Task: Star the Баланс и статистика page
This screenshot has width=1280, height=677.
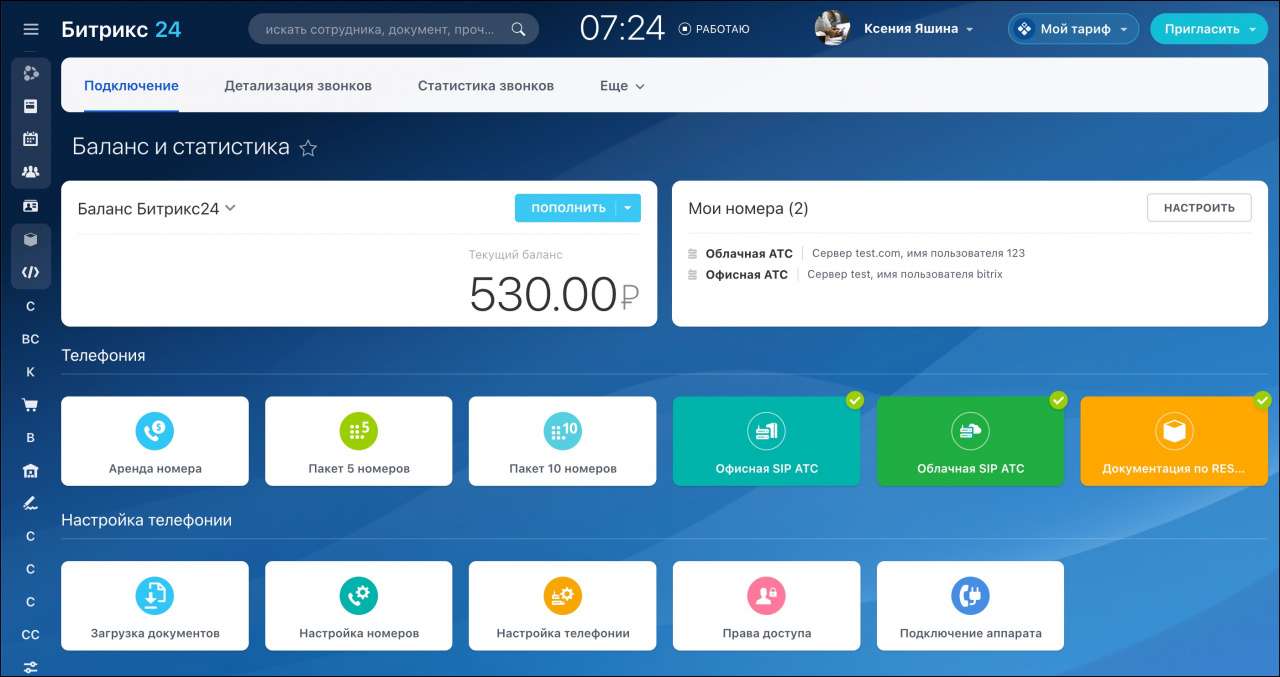Action: pyautogui.click(x=308, y=149)
